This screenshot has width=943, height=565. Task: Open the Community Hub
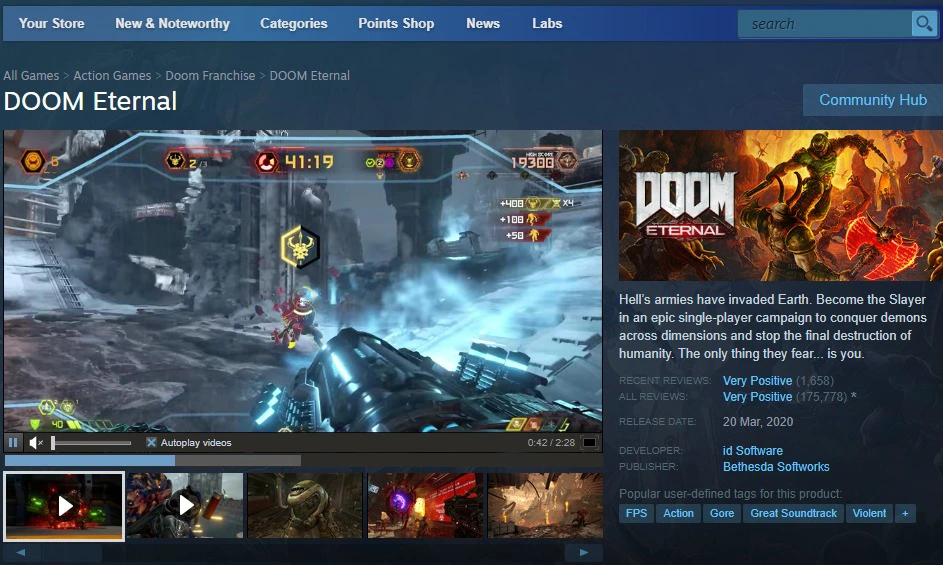coord(873,100)
